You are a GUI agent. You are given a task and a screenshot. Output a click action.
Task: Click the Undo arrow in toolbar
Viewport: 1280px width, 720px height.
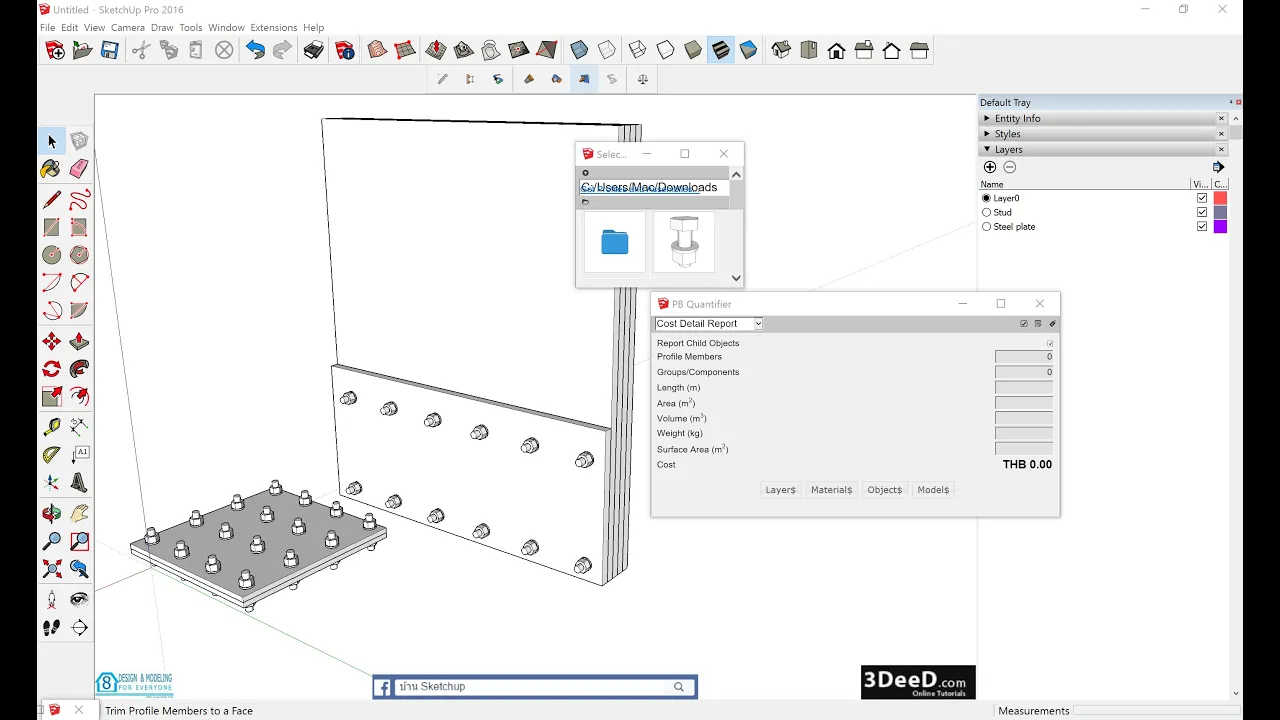[256, 50]
